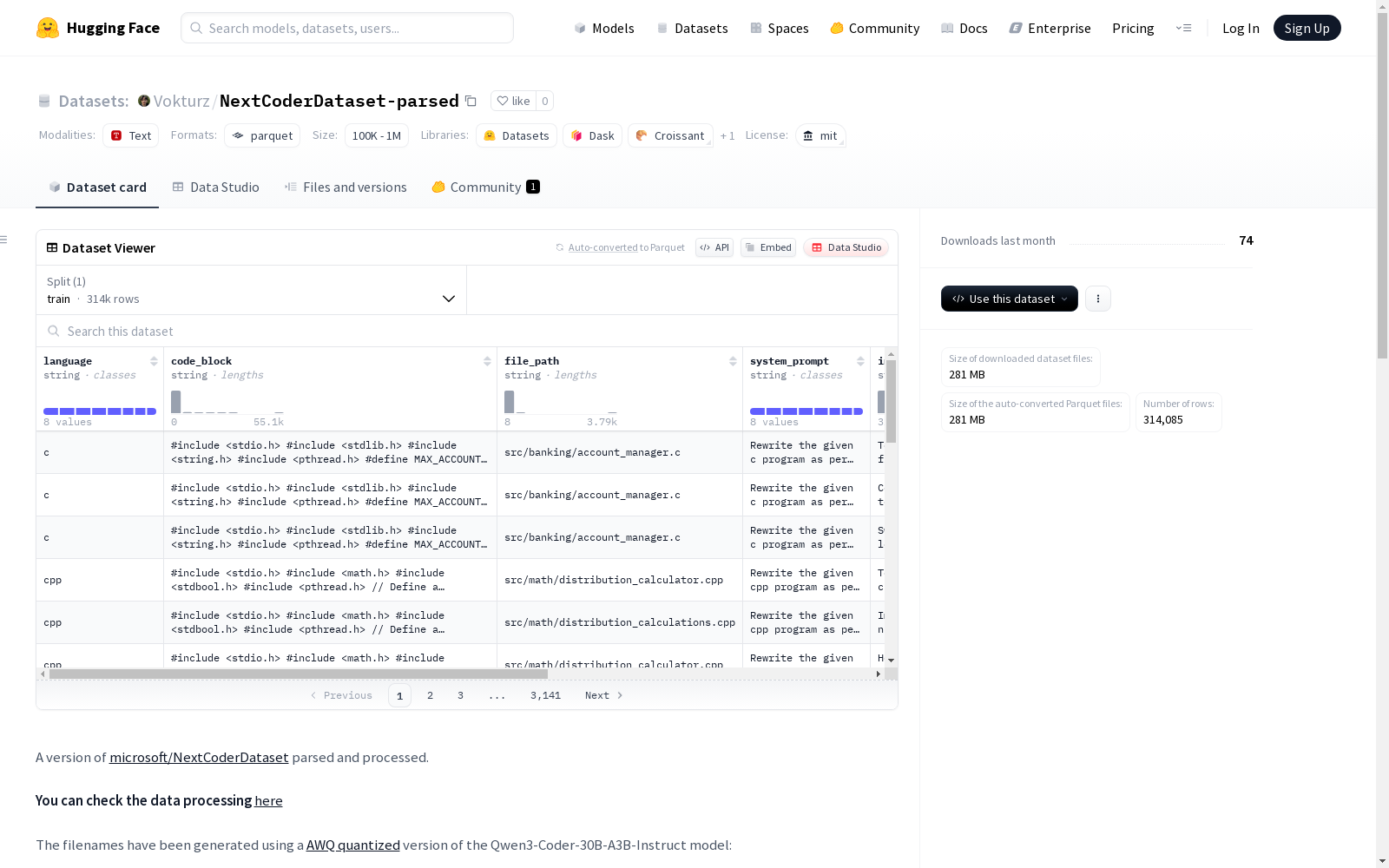Screen dimensions: 1389x868
Task: Click the like count number
Action: 545,101
